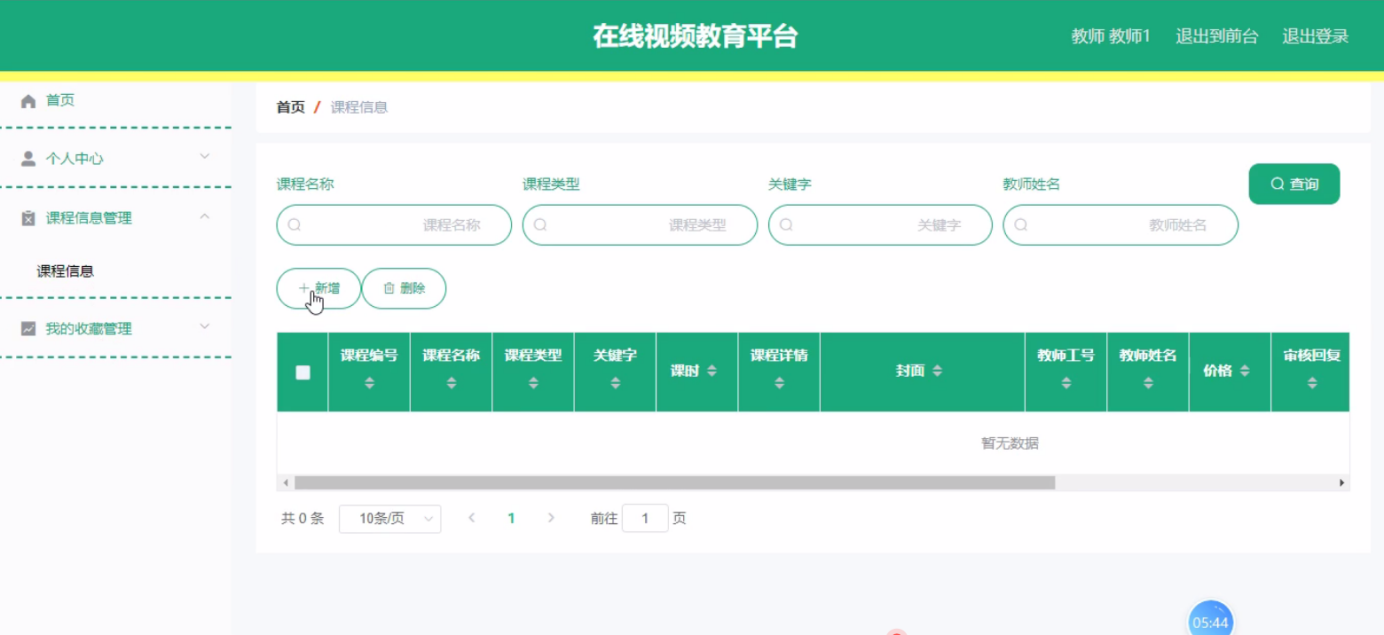Click the sort arrows under 课程名称 column

coord(451,383)
